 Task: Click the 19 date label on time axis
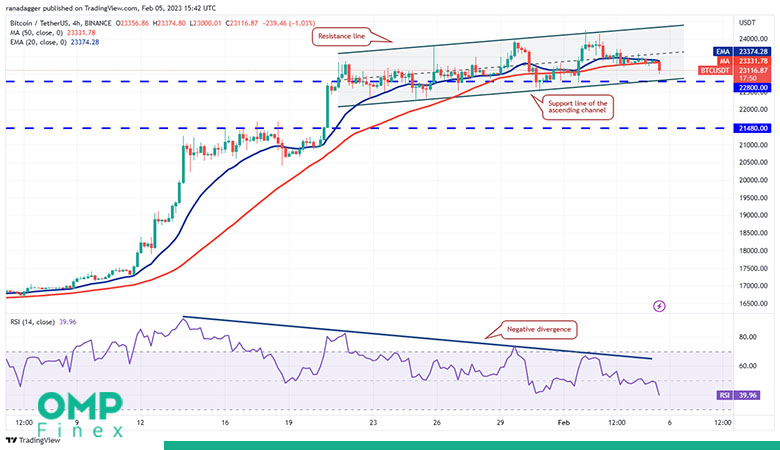pos(289,423)
